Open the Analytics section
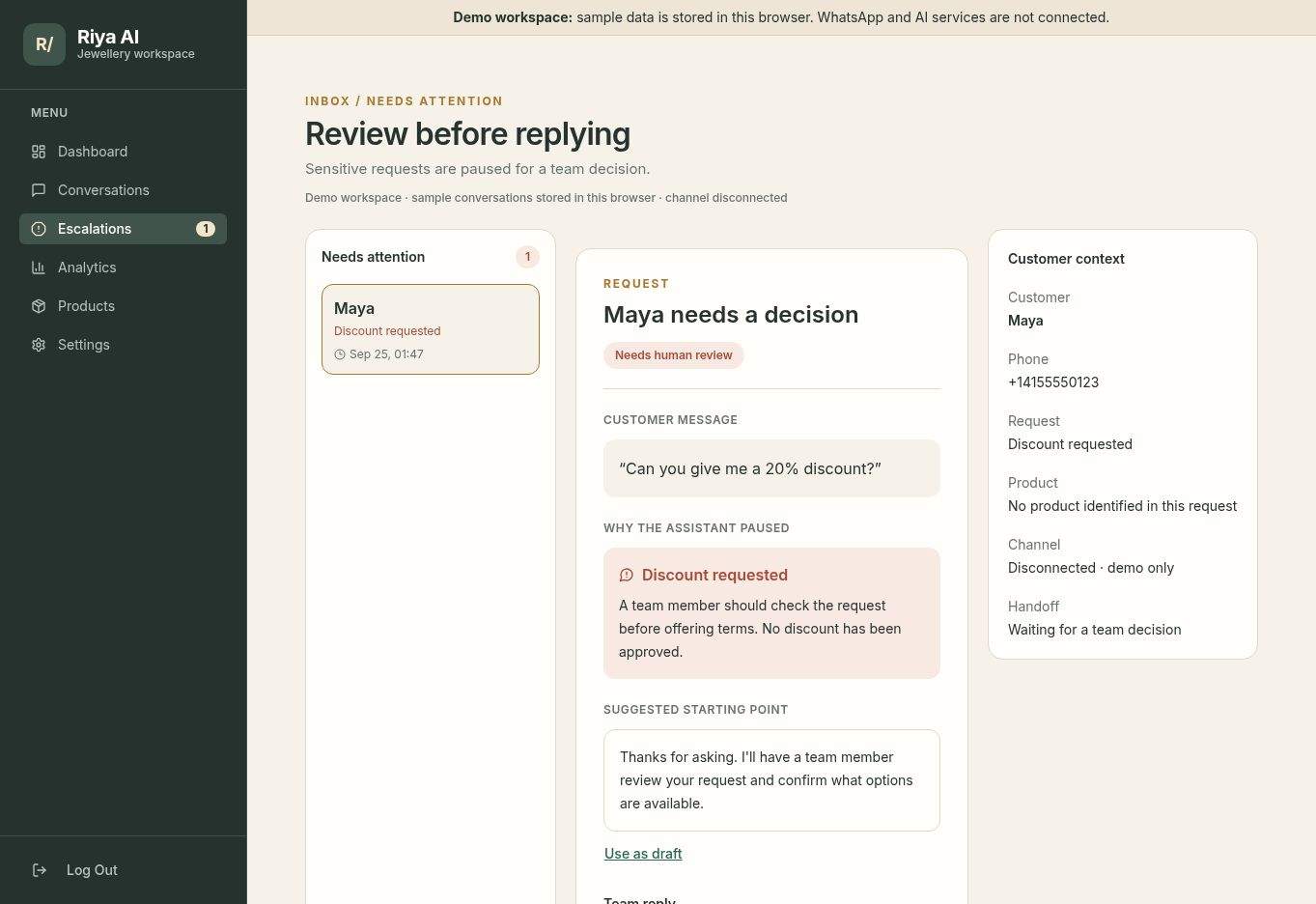Image resolution: width=1316 pixels, height=904 pixels. [123, 268]
